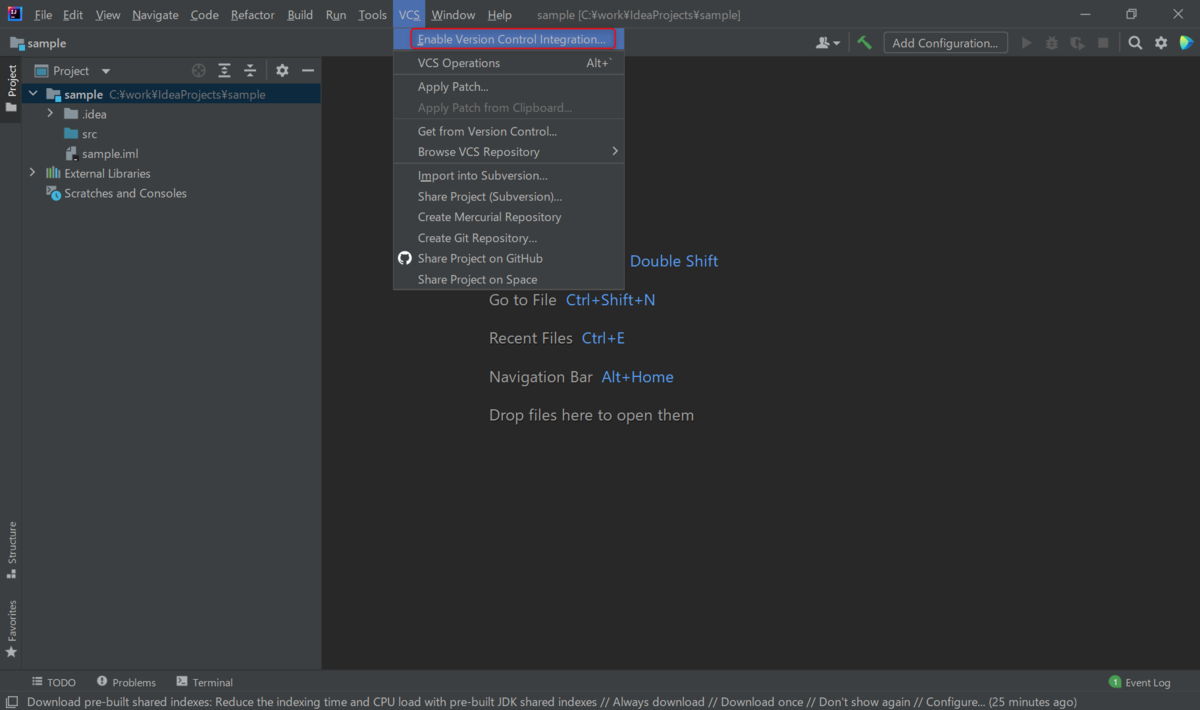Image resolution: width=1200 pixels, height=710 pixels.
Task: Open the Help menu
Action: point(499,15)
